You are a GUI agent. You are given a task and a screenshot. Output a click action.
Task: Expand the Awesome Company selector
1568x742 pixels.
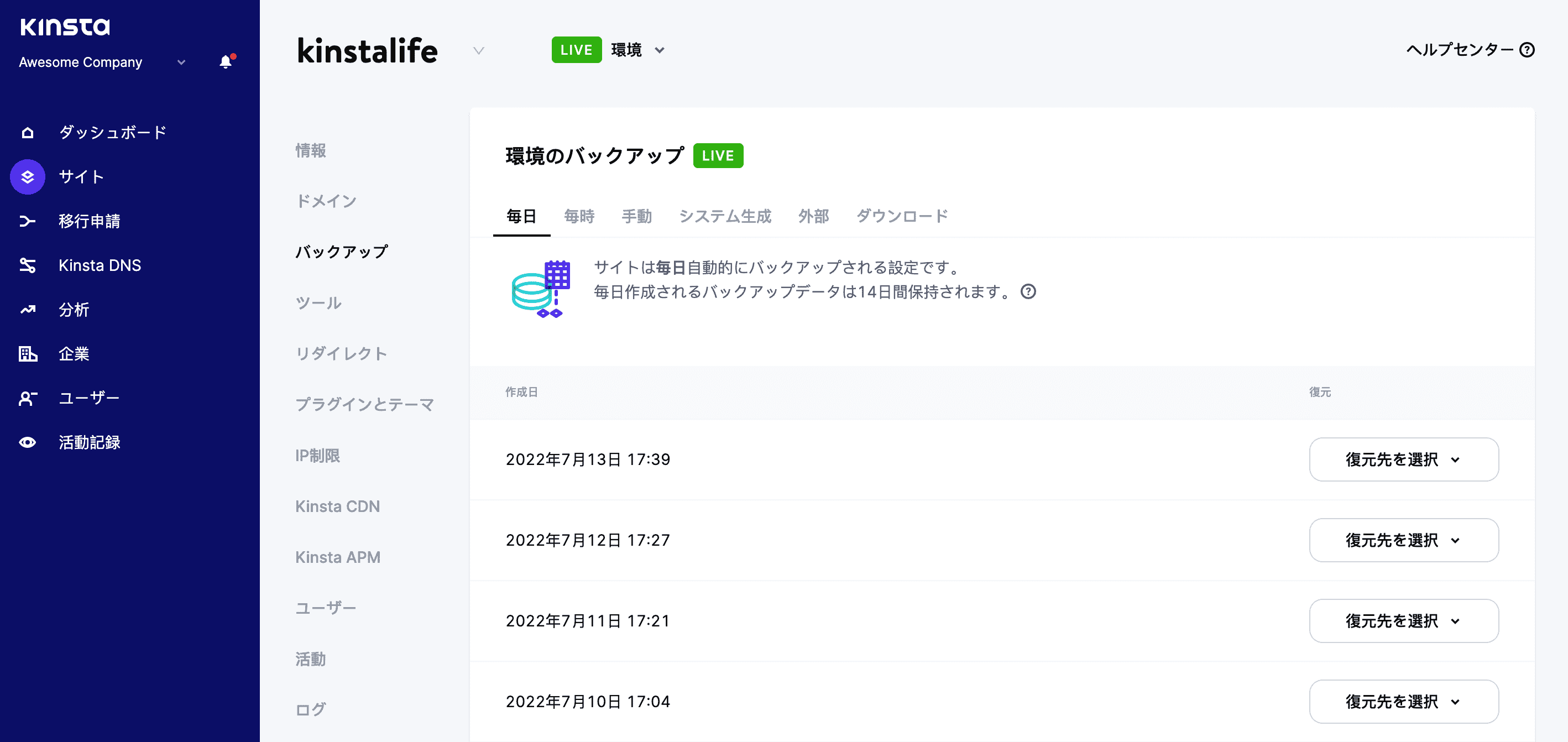tap(180, 62)
